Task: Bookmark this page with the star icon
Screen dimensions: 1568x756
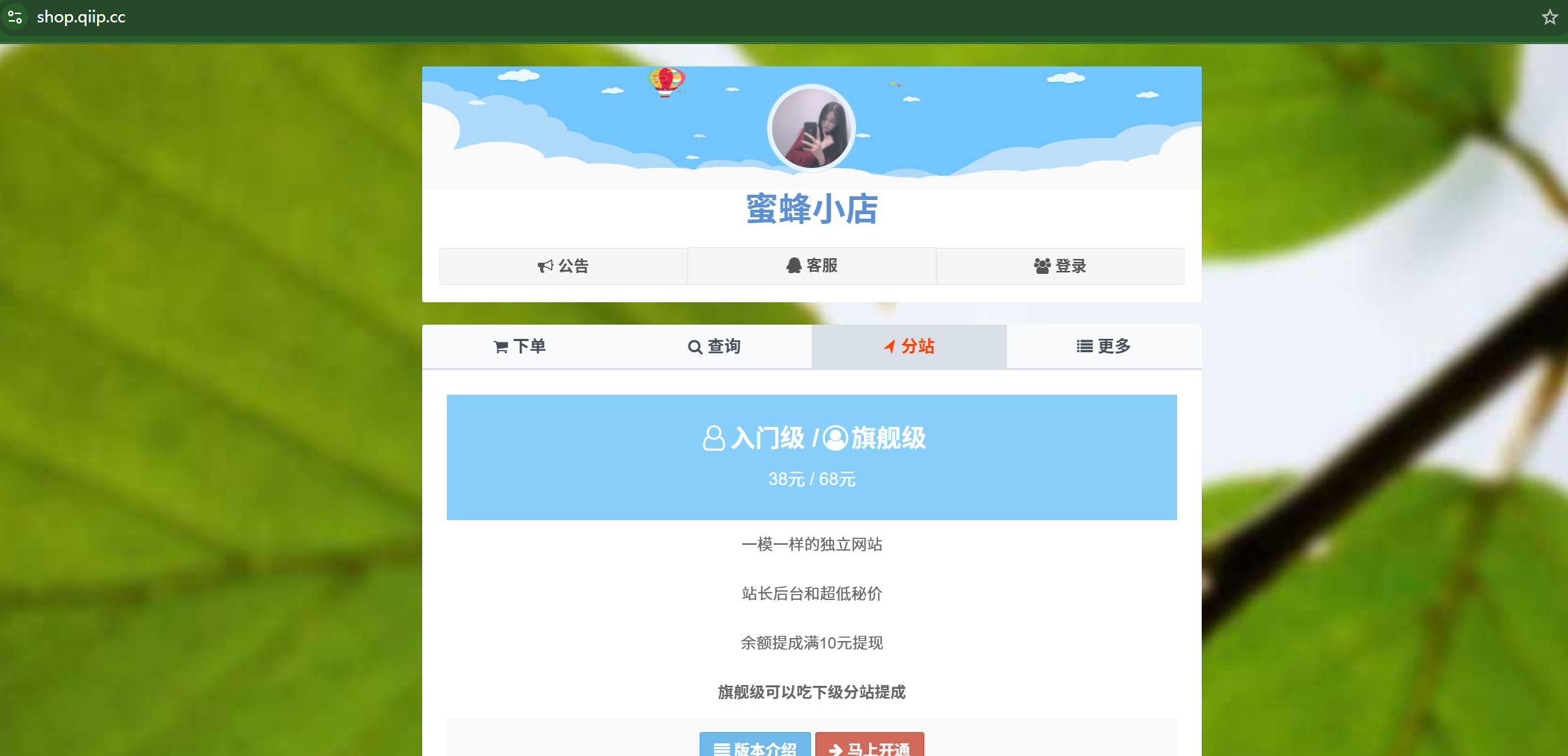Action: click(1549, 17)
